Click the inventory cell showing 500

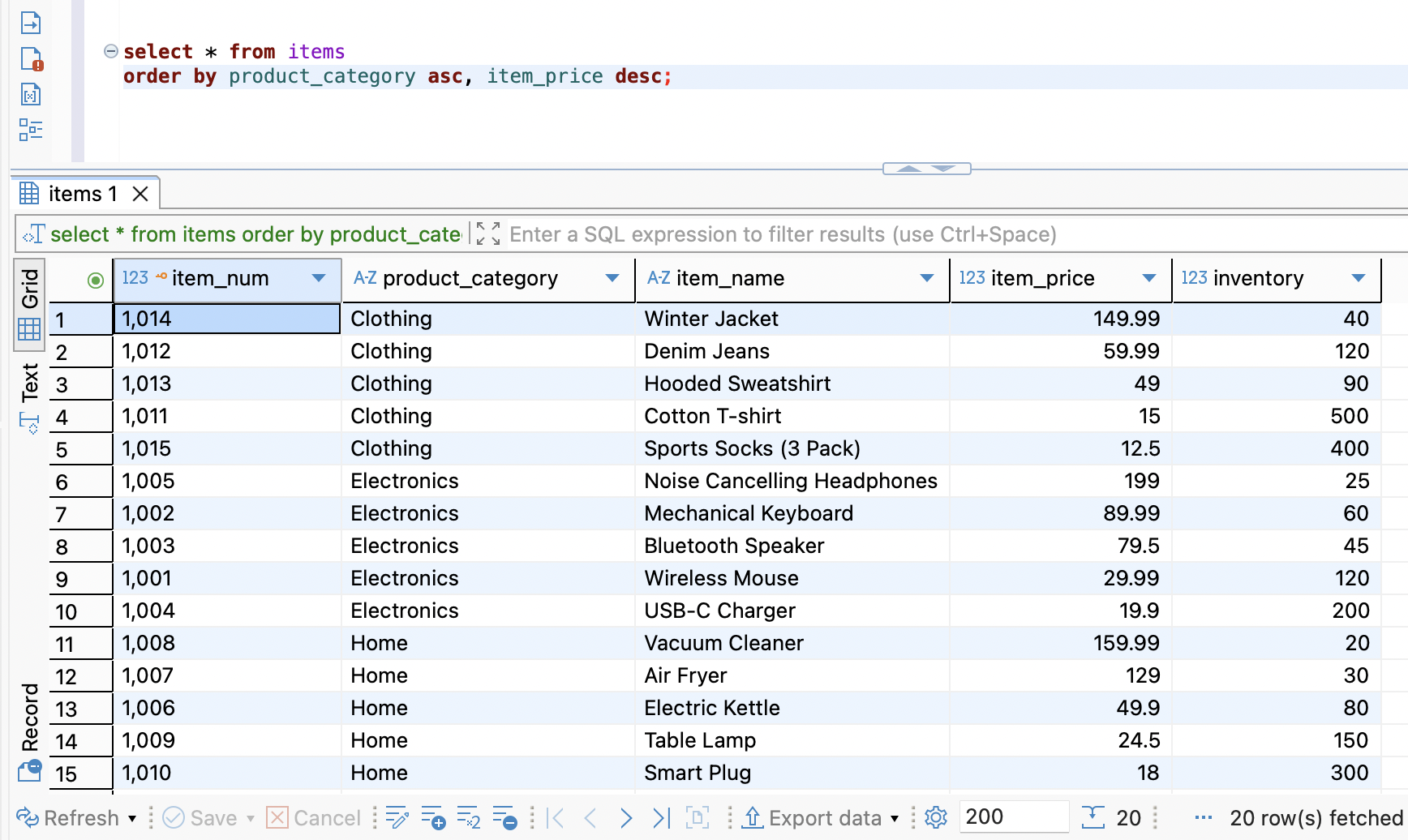1277,416
